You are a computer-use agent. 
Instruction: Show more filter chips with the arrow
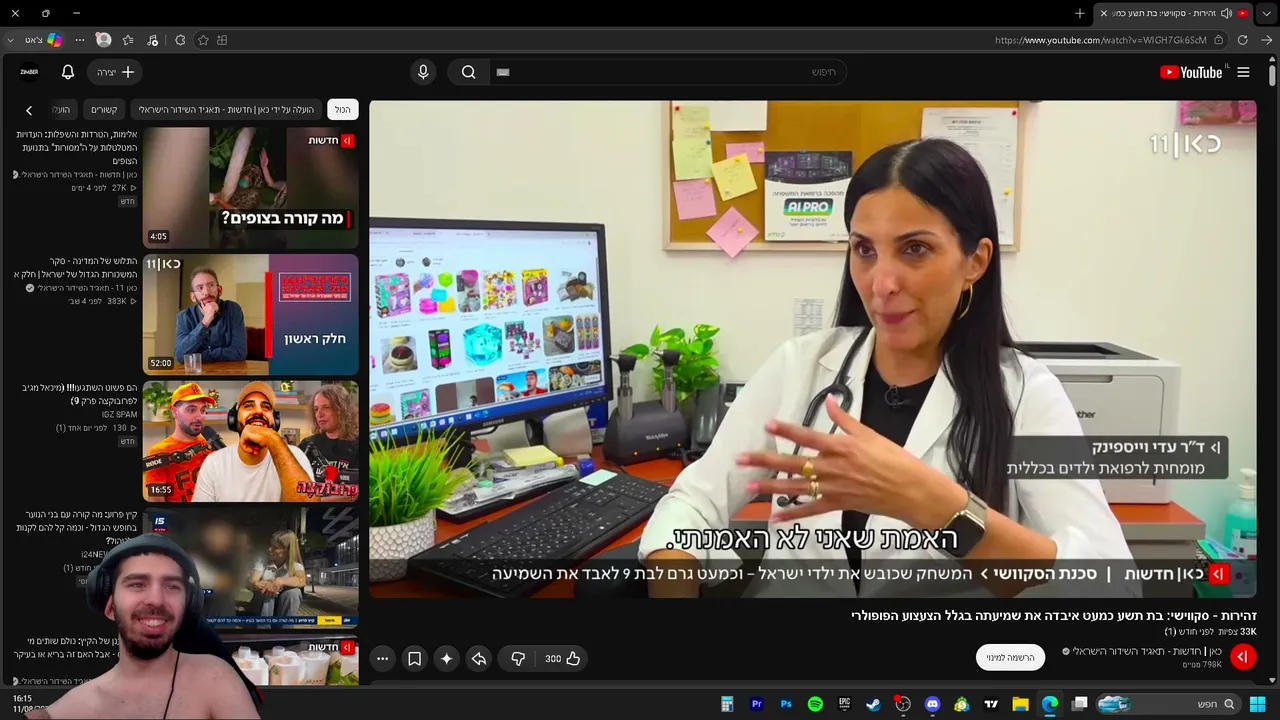click(x=29, y=110)
